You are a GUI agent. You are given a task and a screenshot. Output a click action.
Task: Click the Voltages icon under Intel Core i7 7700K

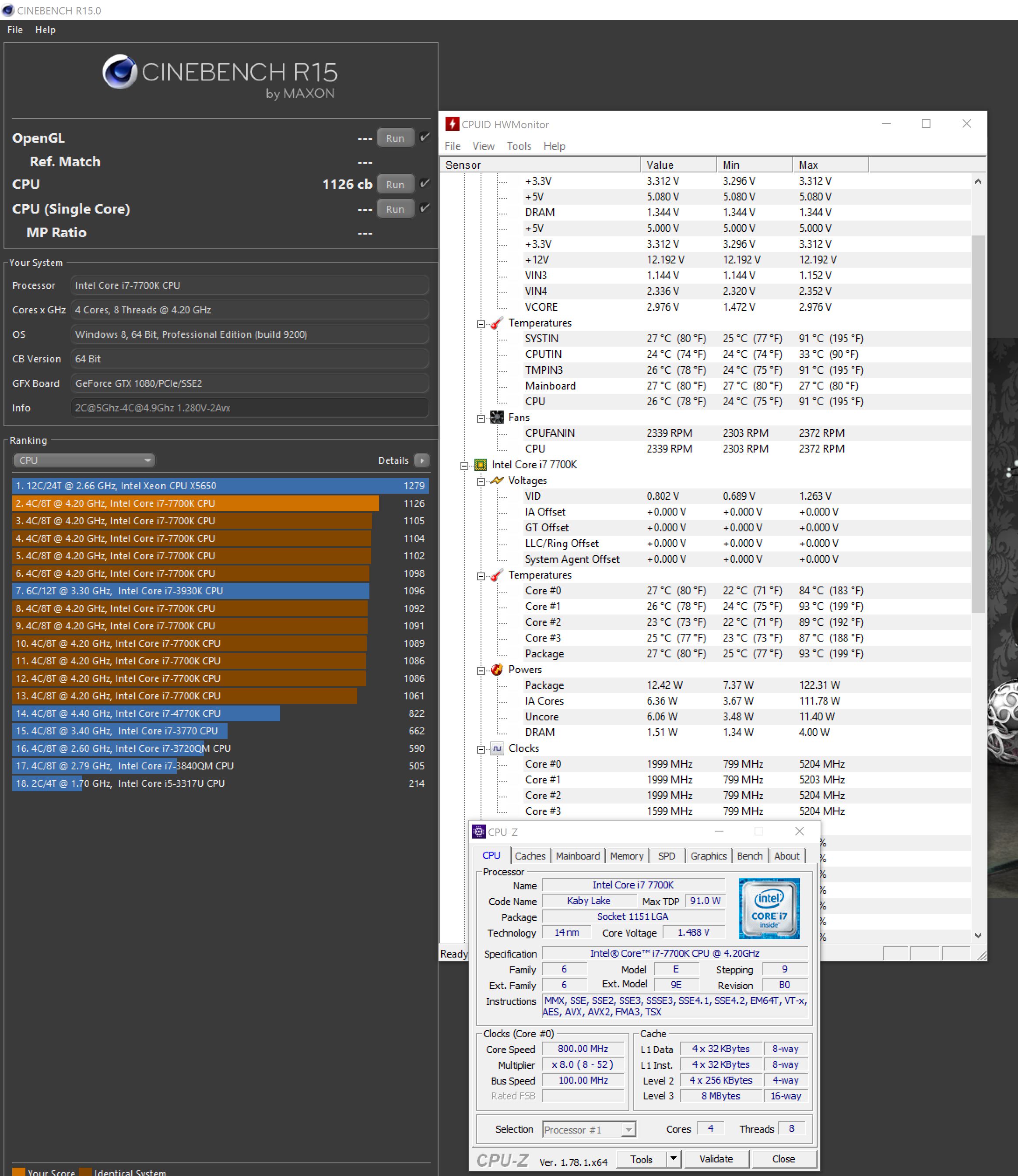(497, 481)
